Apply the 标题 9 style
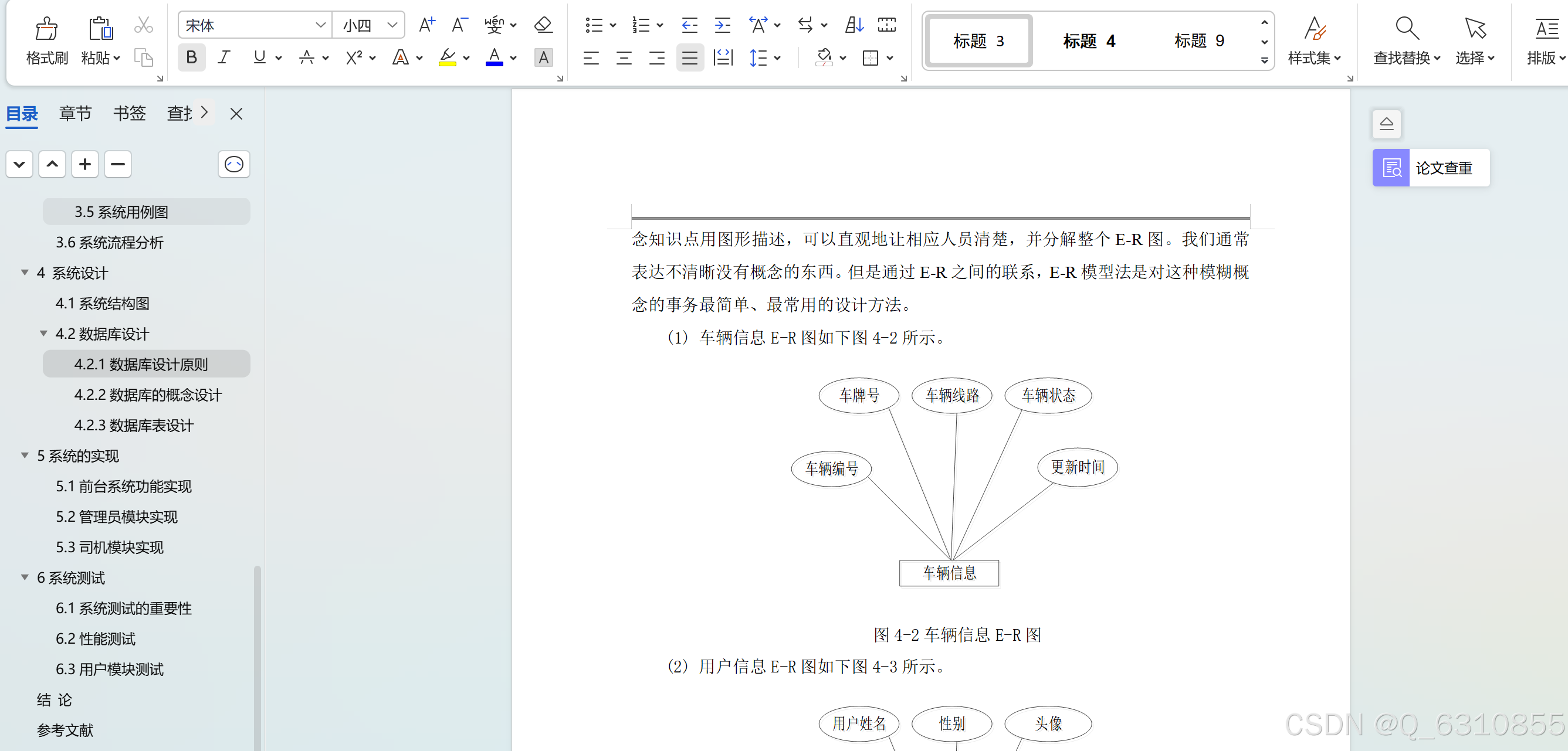 1198,40
